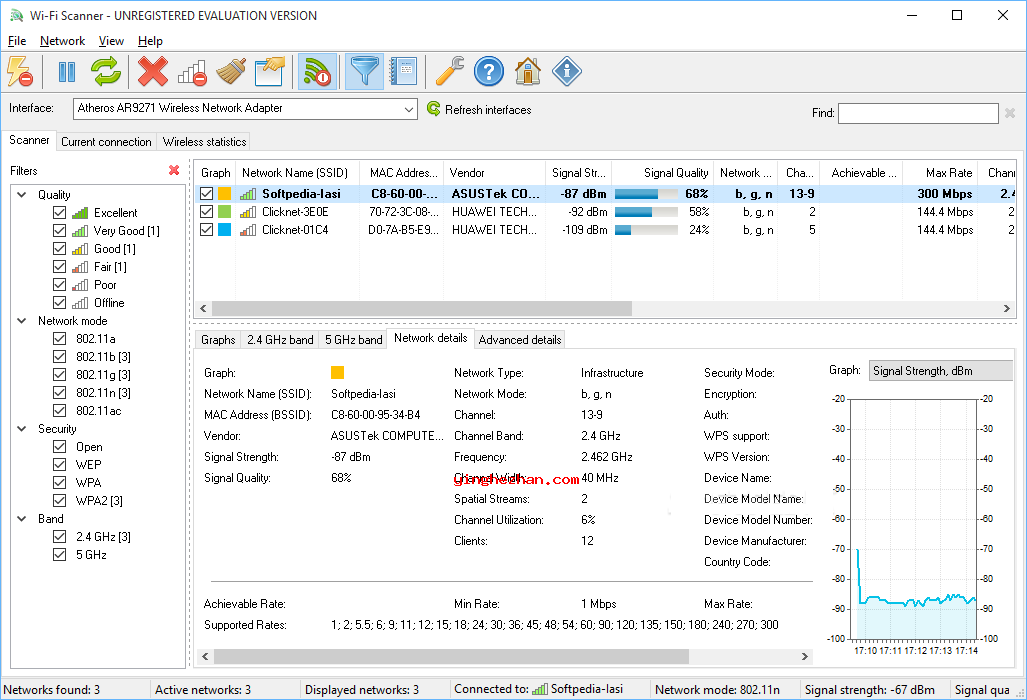Screen dimensions: 1027x700
Task: Click the signal icon beside Softpedia-Iasi row
Action: (248, 194)
